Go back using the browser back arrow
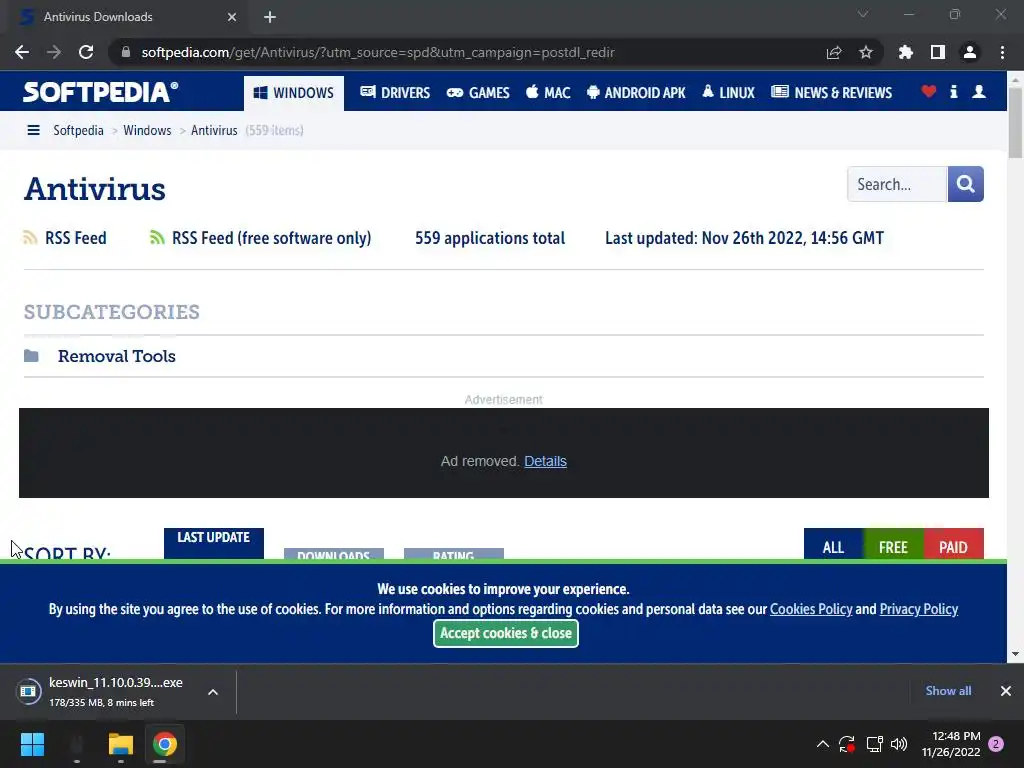Image resolution: width=1024 pixels, height=768 pixels. tap(22, 52)
